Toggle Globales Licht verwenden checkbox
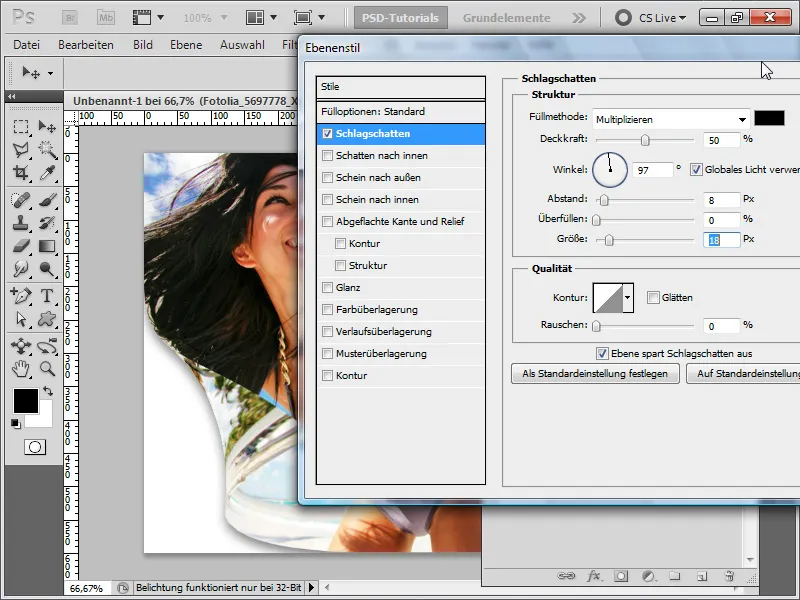 tap(696, 170)
